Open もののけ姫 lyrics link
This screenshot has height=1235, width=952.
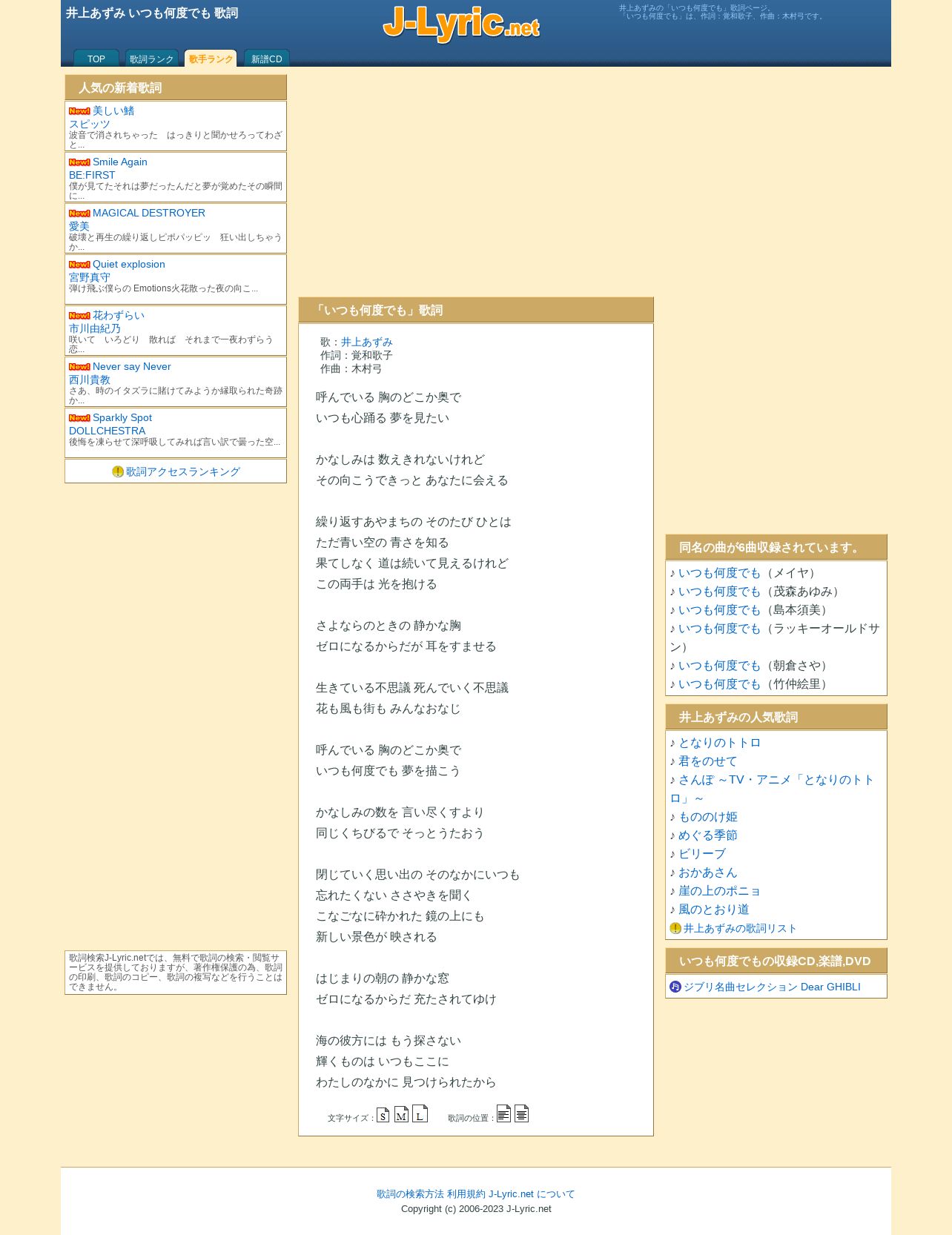708,817
